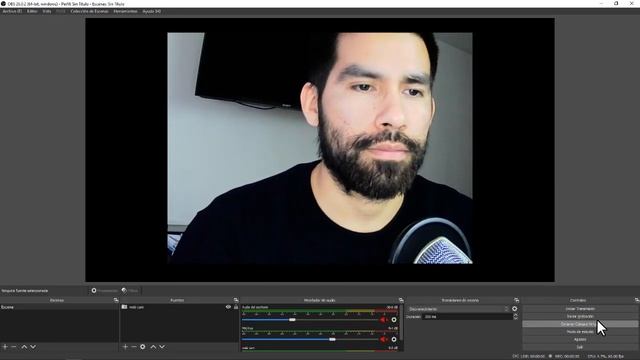640x360 pixels.
Task: Open the Colección de Escenas menu
Action: coord(89,11)
